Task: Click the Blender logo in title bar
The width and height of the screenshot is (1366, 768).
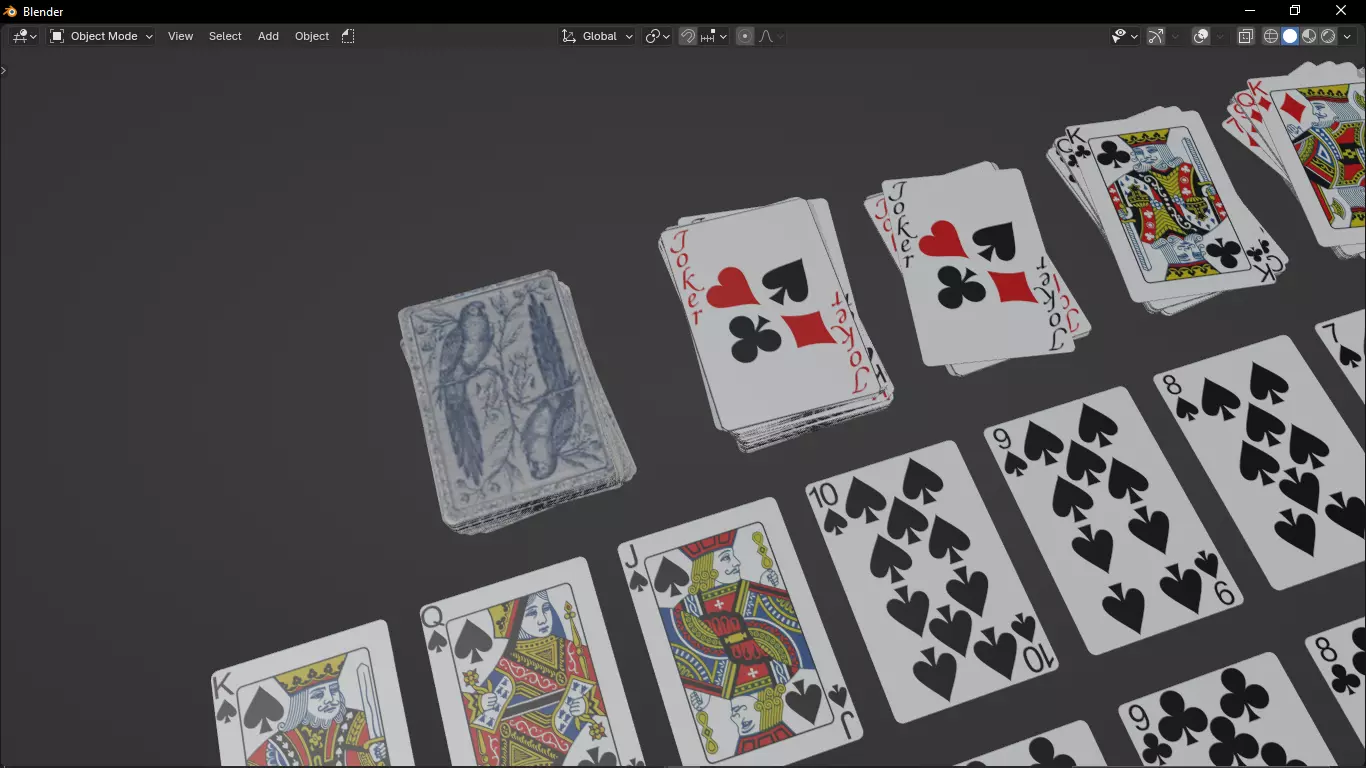Action: [11, 11]
